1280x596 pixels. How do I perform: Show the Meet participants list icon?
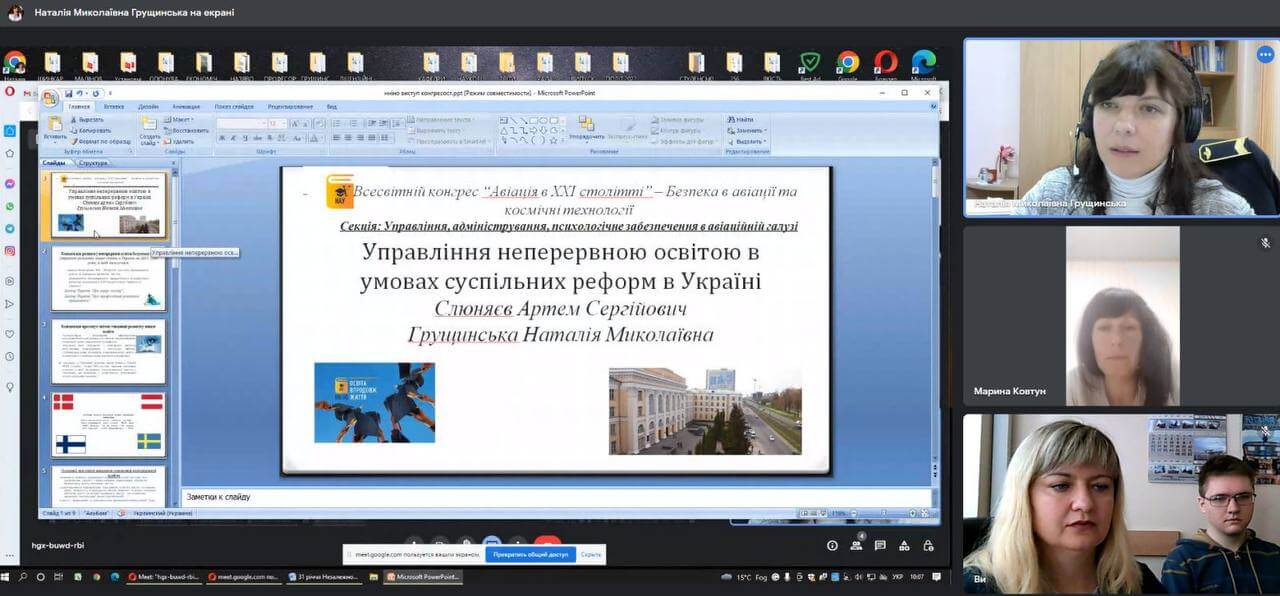click(x=857, y=545)
